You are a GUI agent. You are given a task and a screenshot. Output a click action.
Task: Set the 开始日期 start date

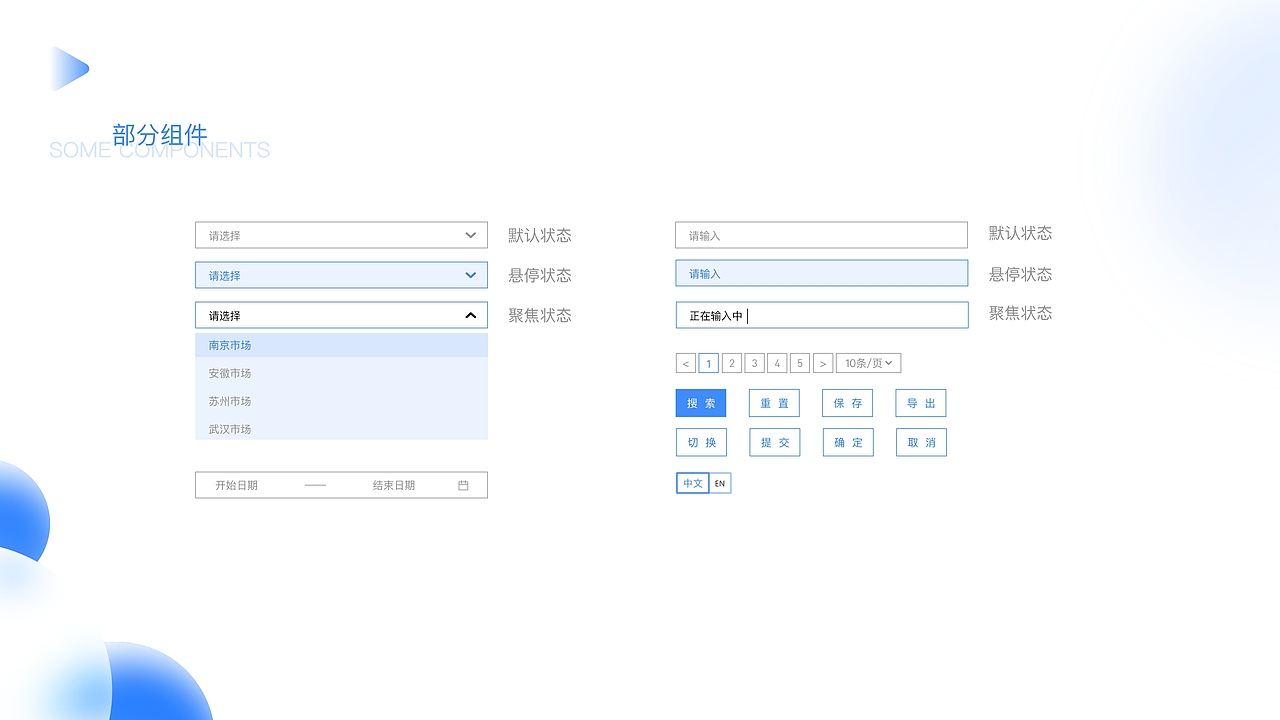[x=237, y=485]
